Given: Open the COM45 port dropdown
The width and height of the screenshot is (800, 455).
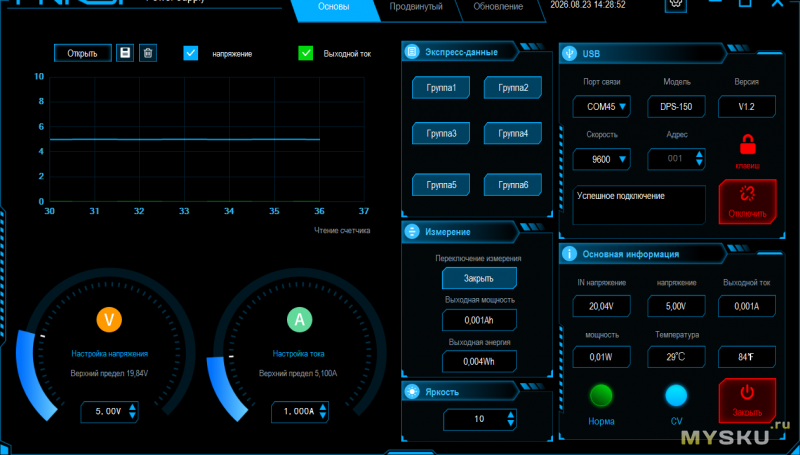Looking at the screenshot, I should point(602,107).
